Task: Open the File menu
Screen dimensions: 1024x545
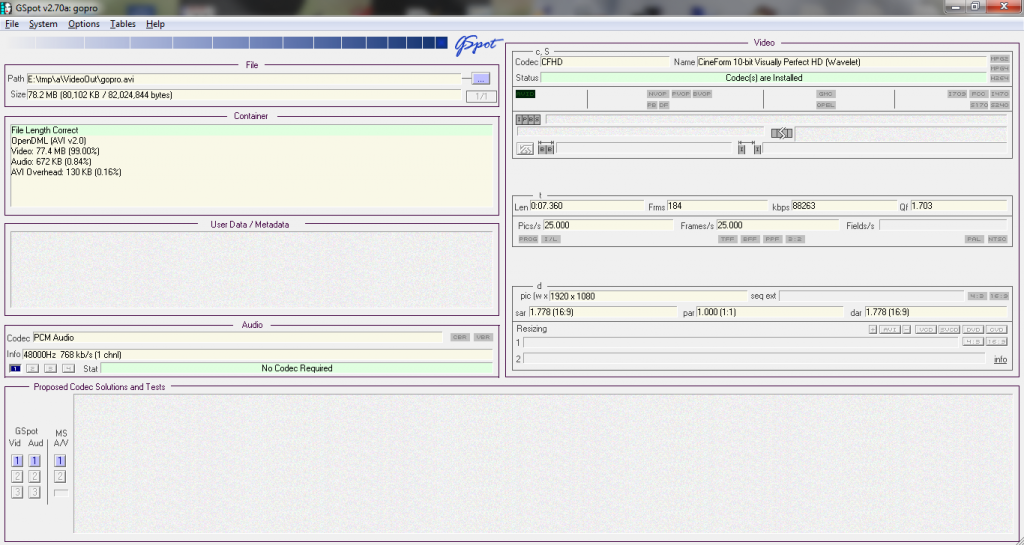Action: (12, 24)
